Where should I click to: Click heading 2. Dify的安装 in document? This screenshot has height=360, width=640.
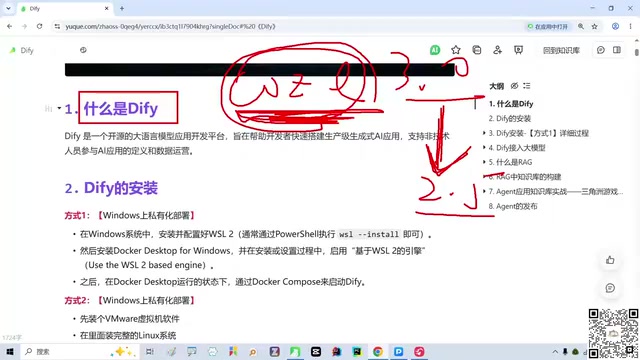pyautogui.click(x=111, y=188)
